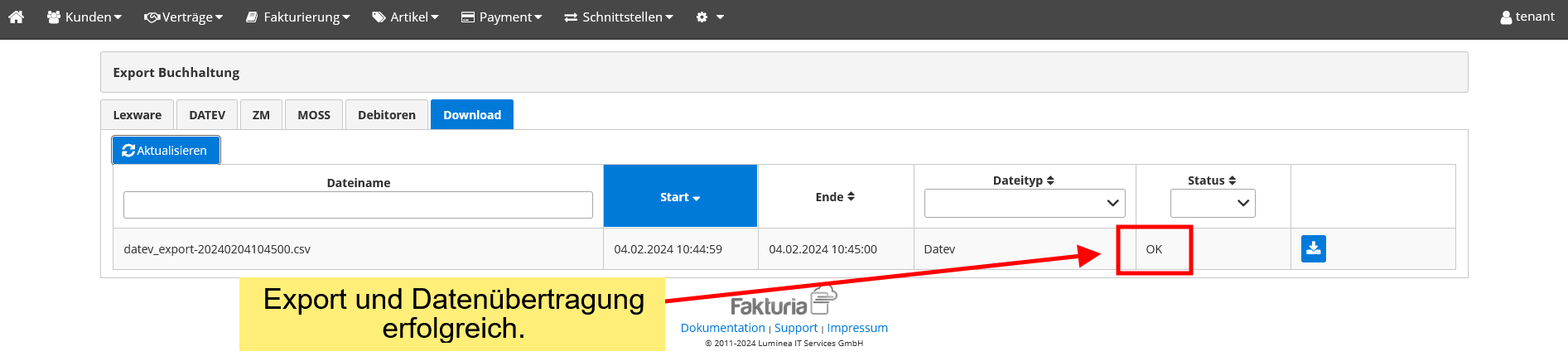
Task: Open the Kunden menu
Action: click(84, 17)
